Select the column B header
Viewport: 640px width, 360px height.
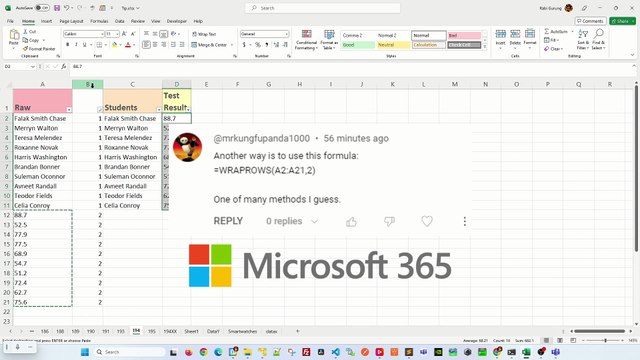coord(87,84)
